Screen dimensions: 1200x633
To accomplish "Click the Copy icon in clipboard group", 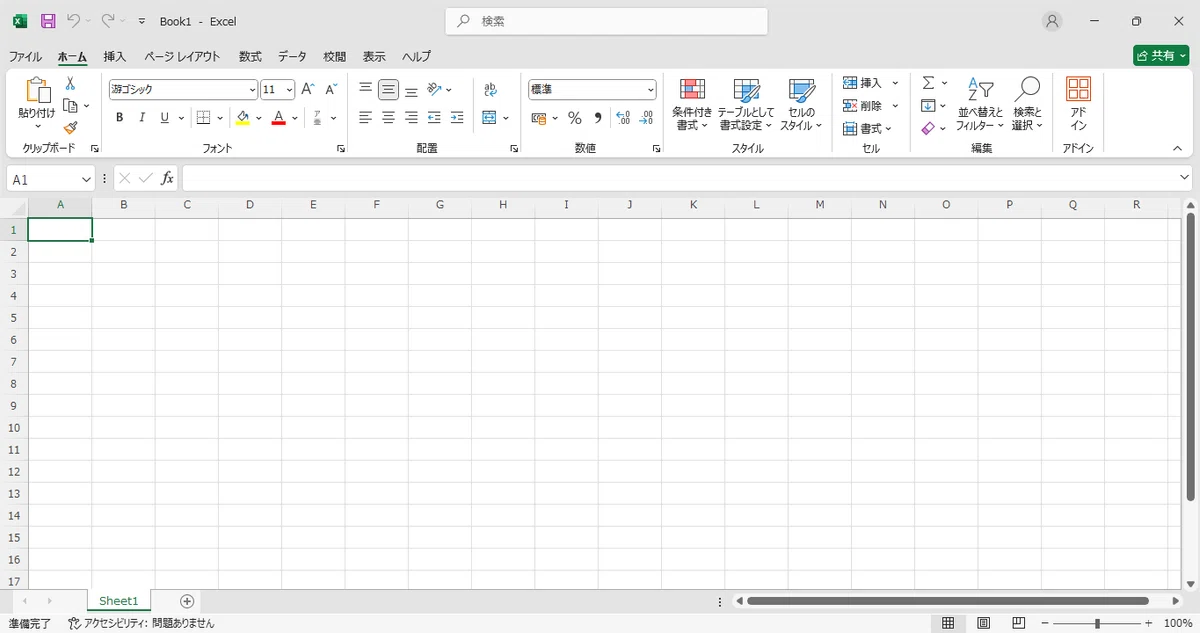I will point(70,106).
